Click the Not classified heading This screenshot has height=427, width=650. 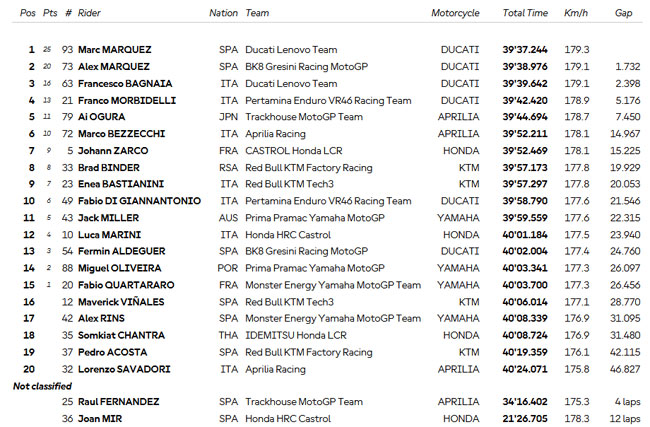(x=42, y=386)
